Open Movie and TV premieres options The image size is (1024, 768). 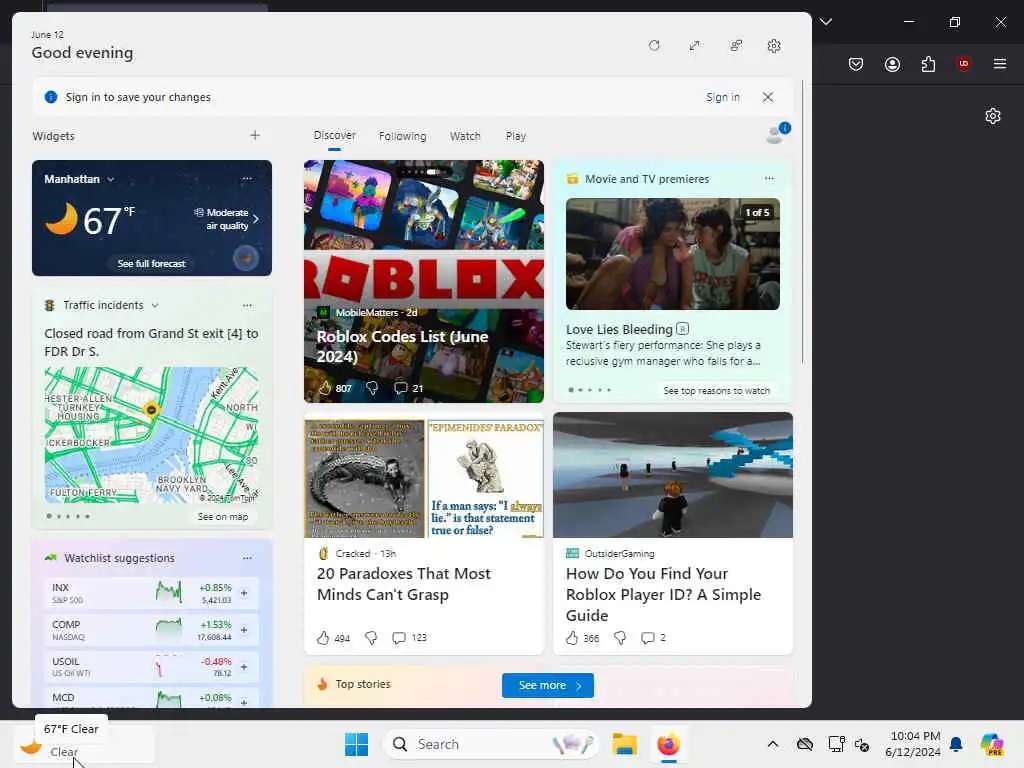[x=769, y=178]
